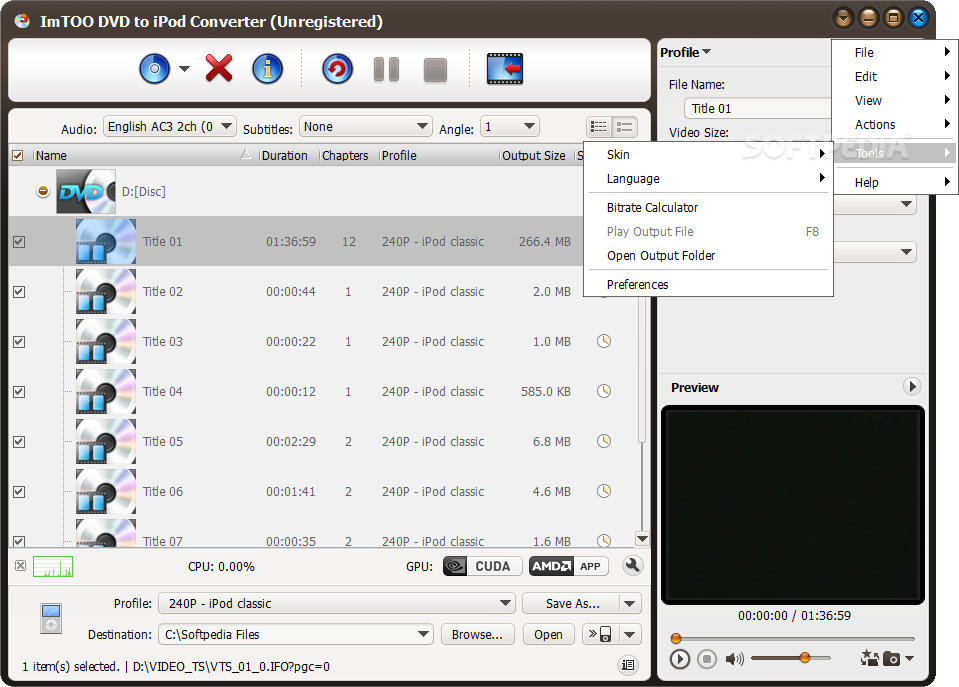Open Preferences from Tools menu
This screenshot has width=959, height=687.
(x=708, y=284)
